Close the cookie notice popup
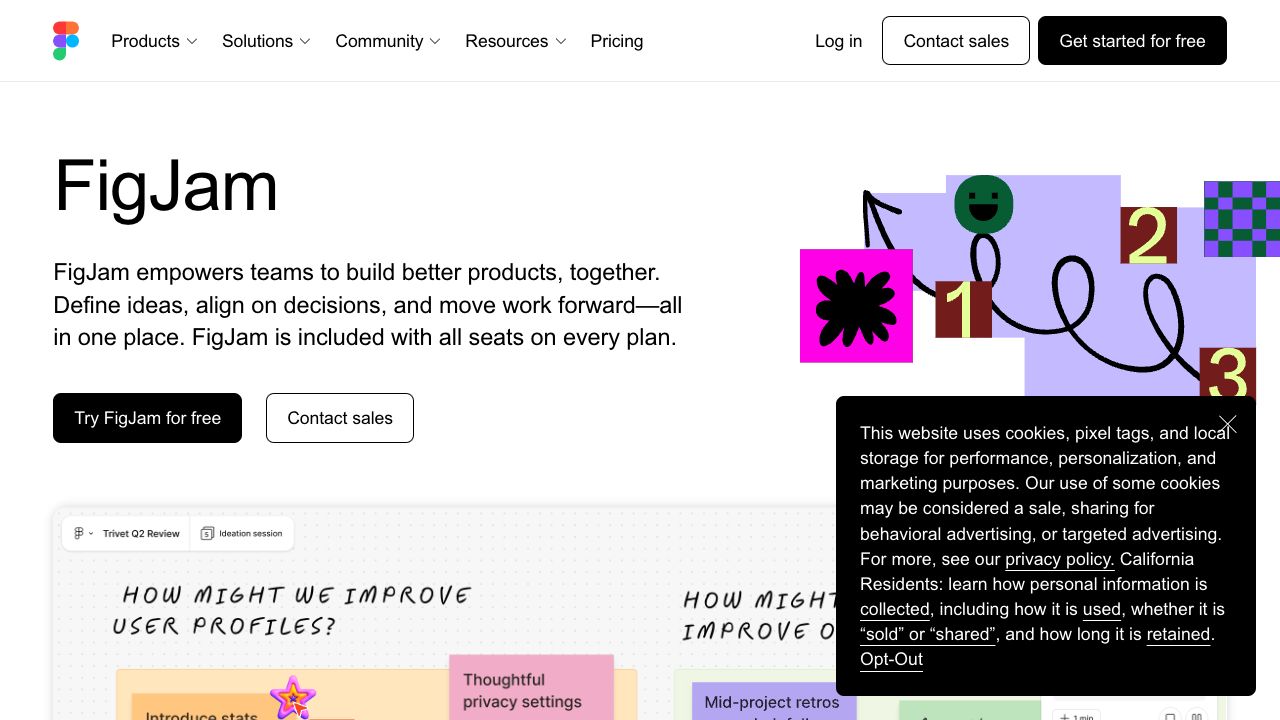Viewport: 1280px width, 720px height. tap(1228, 425)
